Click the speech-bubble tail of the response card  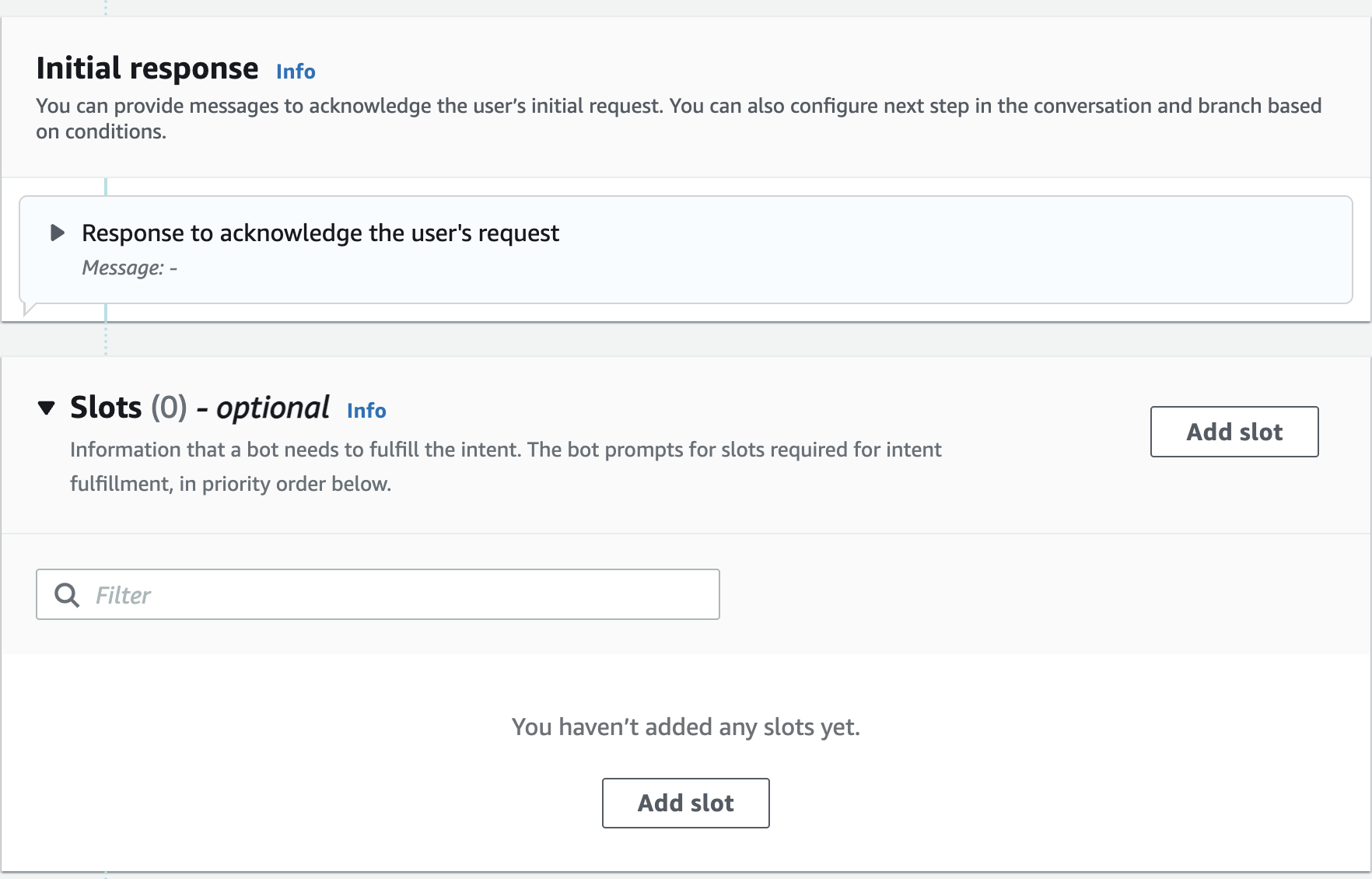[30, 309]
